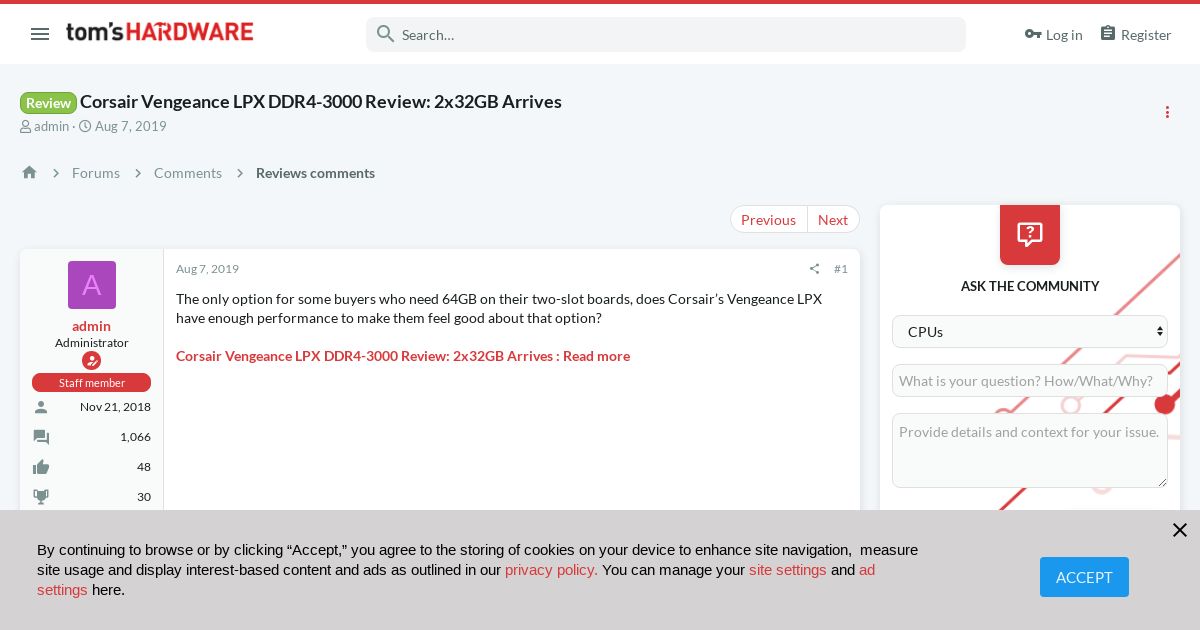Open the admin username profile in post

click(91, 326)
